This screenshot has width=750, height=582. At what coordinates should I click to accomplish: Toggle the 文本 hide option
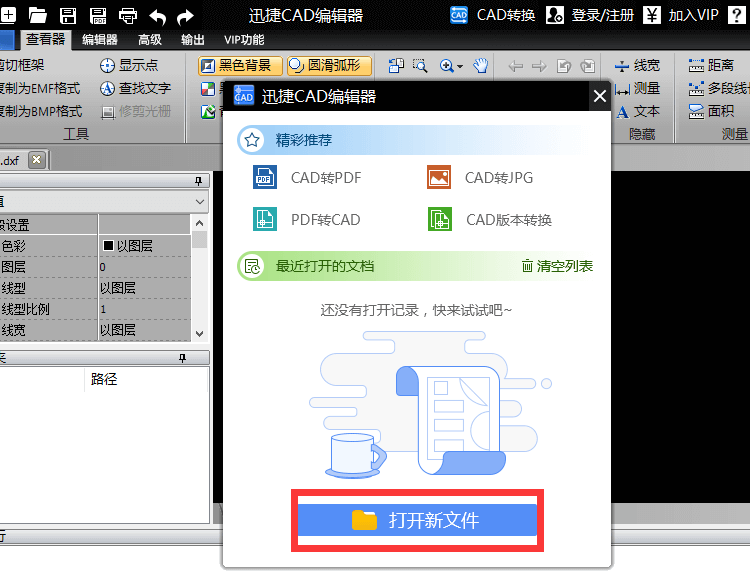(637, 111)
